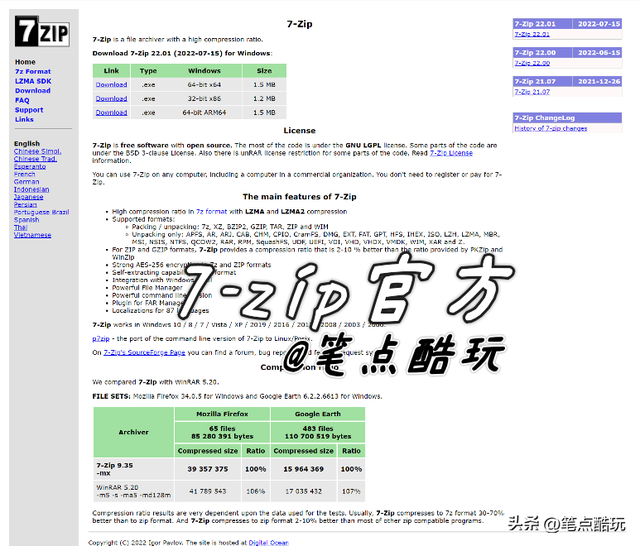Open the 7-Zip License link
The image size is (640, 546).
(451, 153)
